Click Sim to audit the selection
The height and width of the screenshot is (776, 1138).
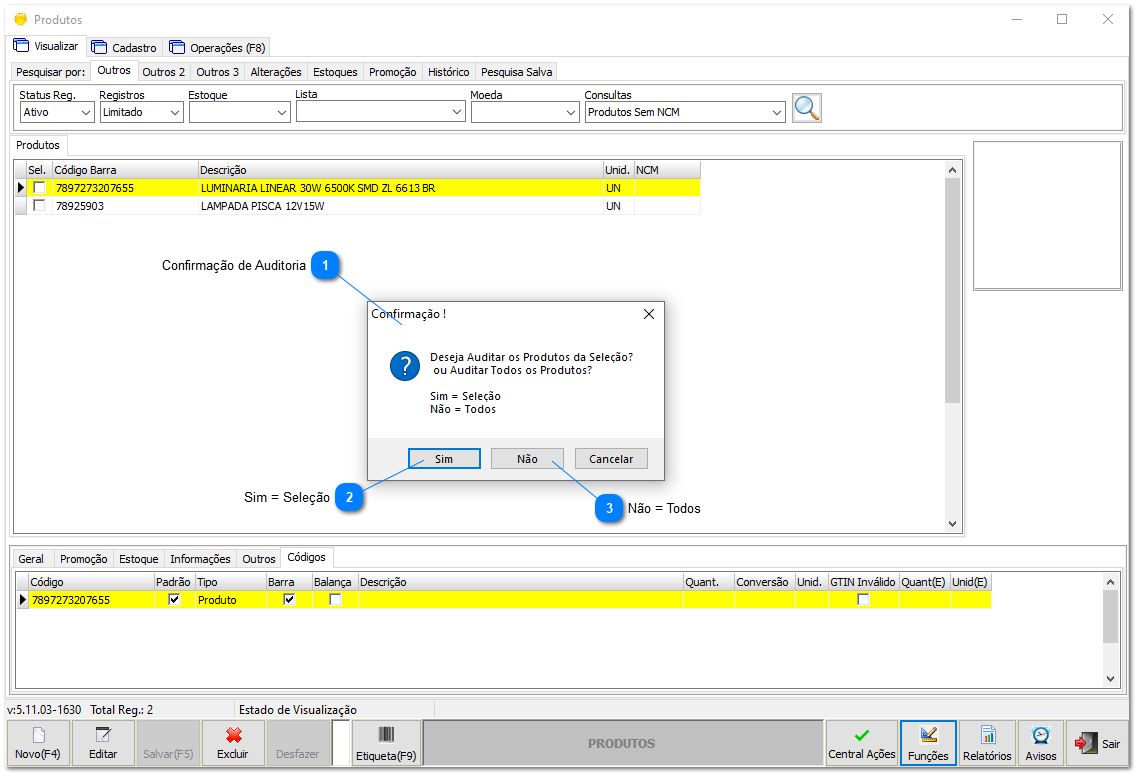[x=444, y=458]
